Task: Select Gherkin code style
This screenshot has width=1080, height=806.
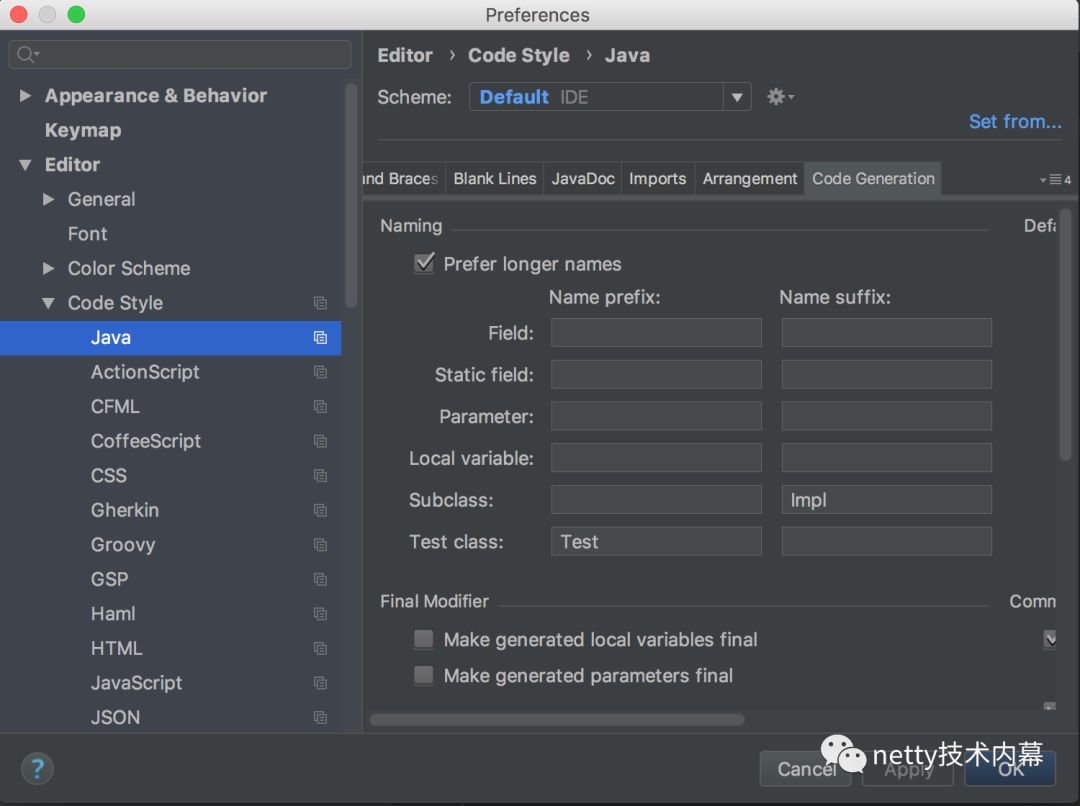Action: 171,510
